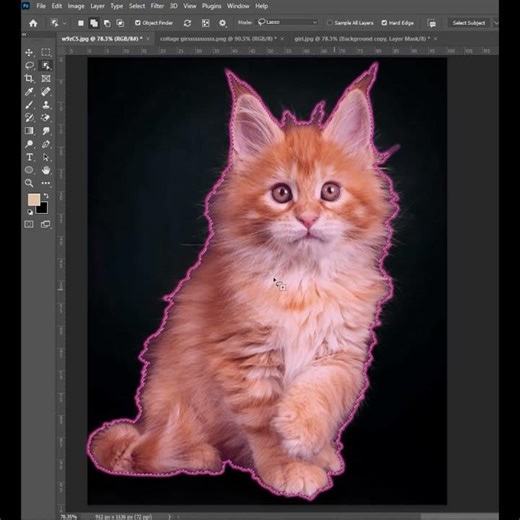The width and height of the screenshot is (520, 520).
Task: Open the Help menu
Action: point(262,6)
